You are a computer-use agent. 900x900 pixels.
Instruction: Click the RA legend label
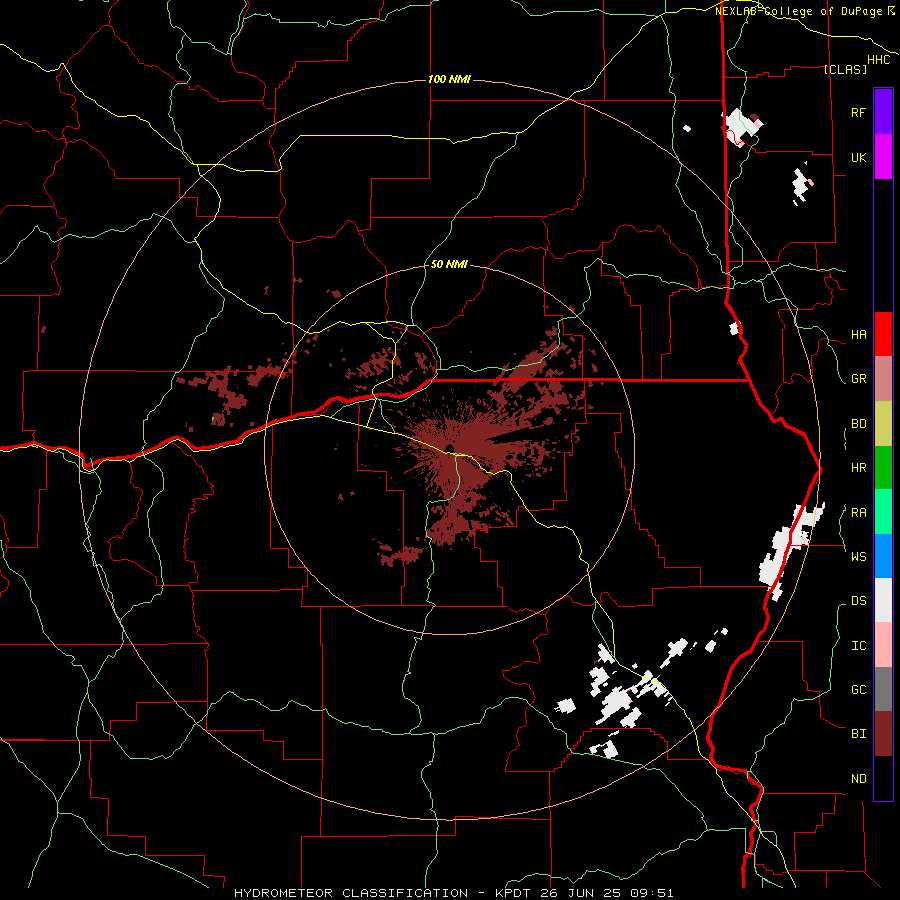pos(859,513)
